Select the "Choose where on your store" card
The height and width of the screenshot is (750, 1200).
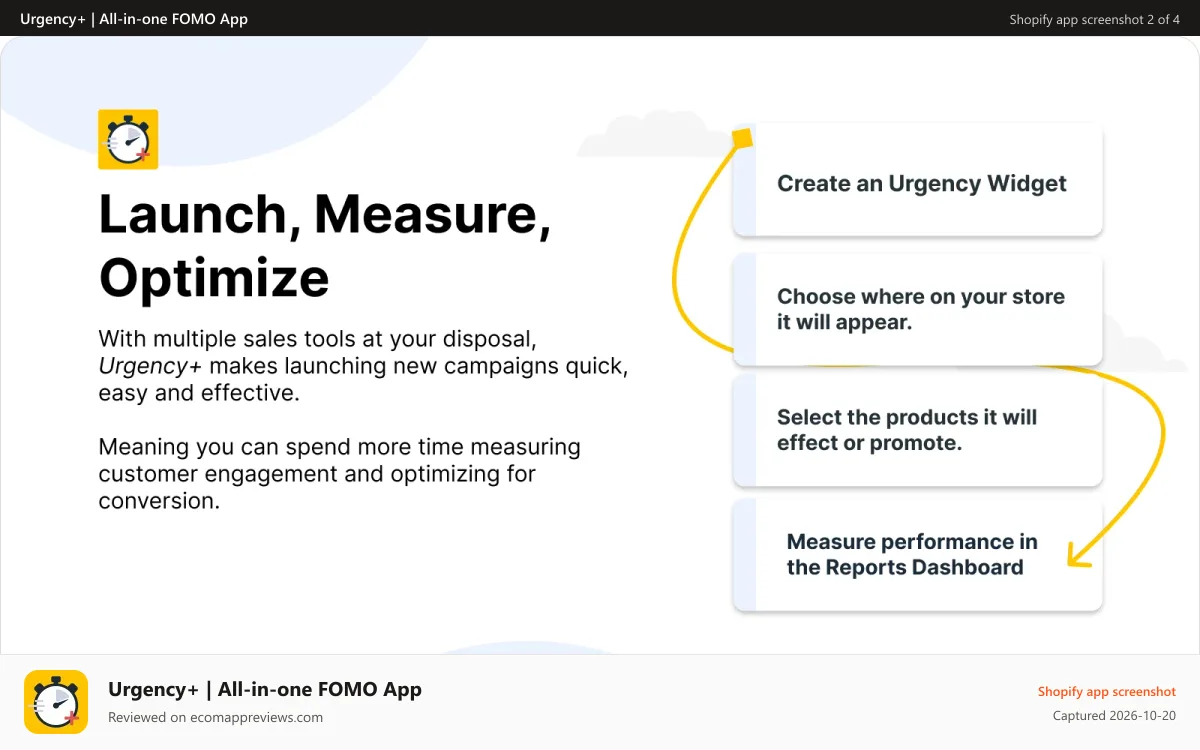coord(917,309)
